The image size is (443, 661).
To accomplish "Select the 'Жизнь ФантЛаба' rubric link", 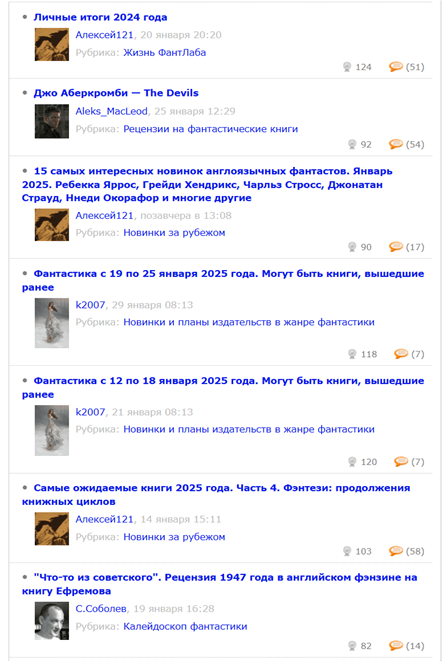I will [164, 53].
